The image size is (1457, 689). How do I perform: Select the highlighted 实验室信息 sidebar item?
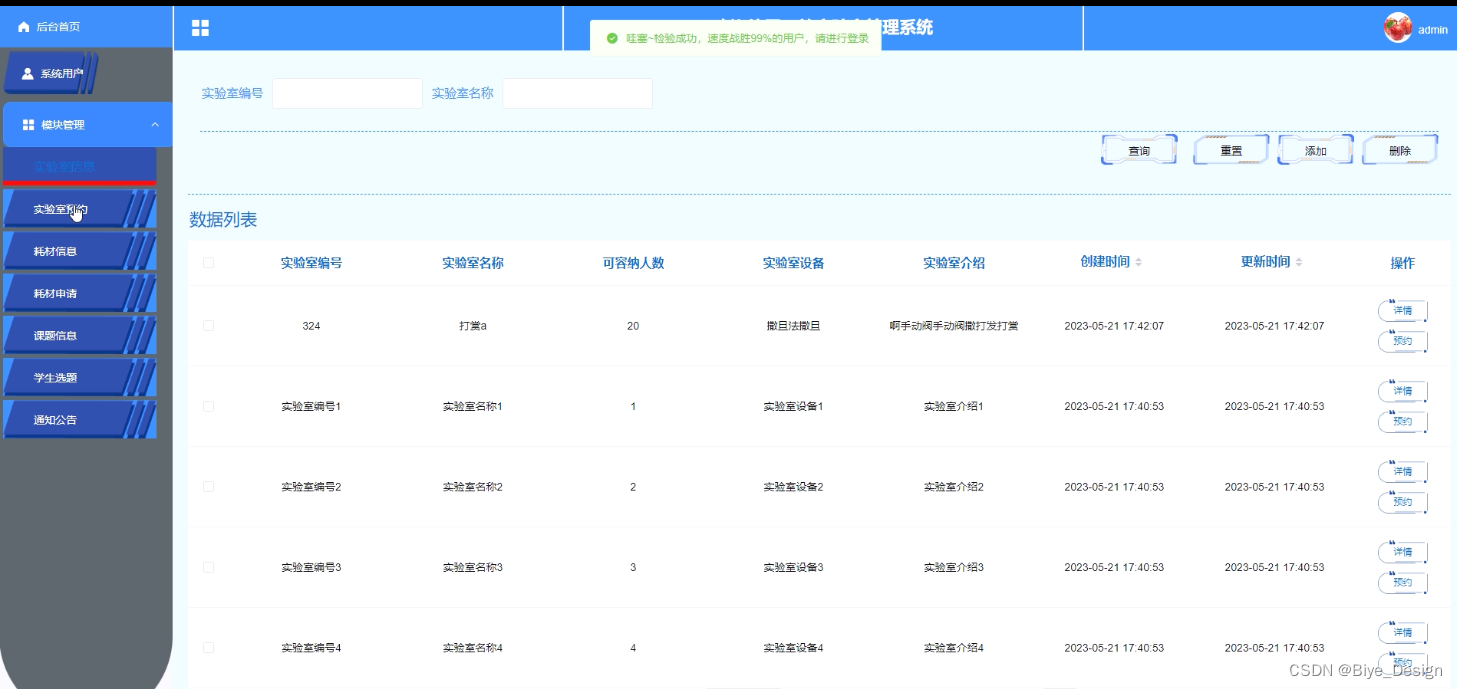click(x=80, y=166)
